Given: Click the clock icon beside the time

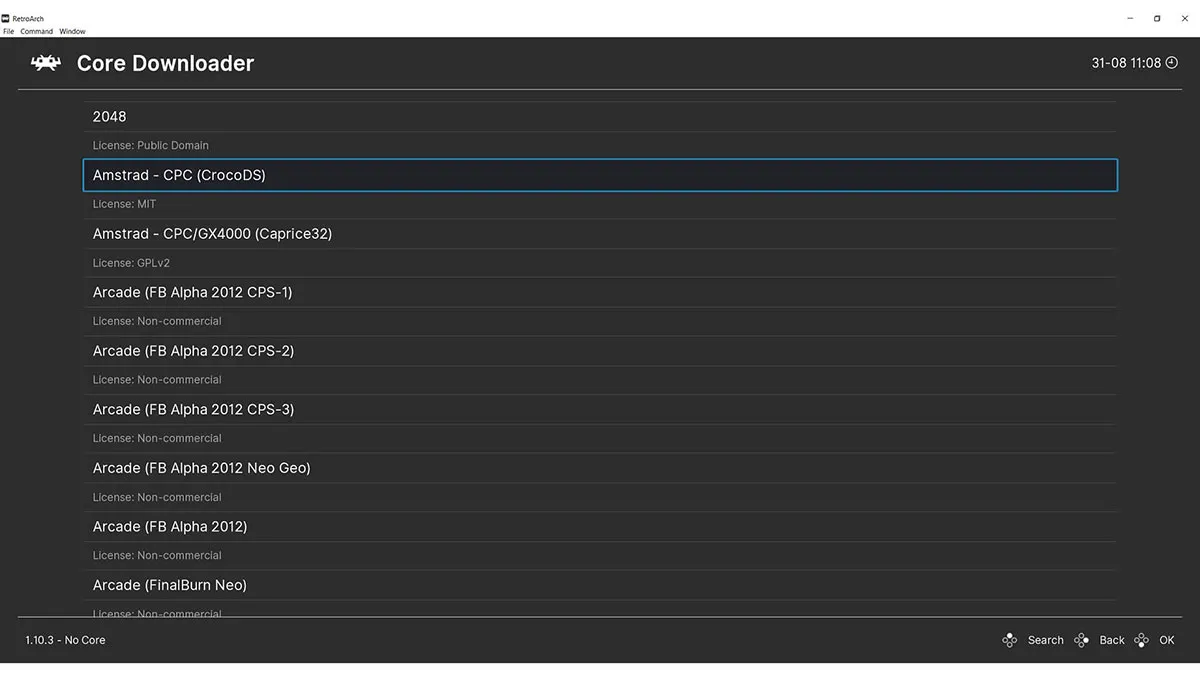Looking at the screenshot, I should pos(1172,63).
